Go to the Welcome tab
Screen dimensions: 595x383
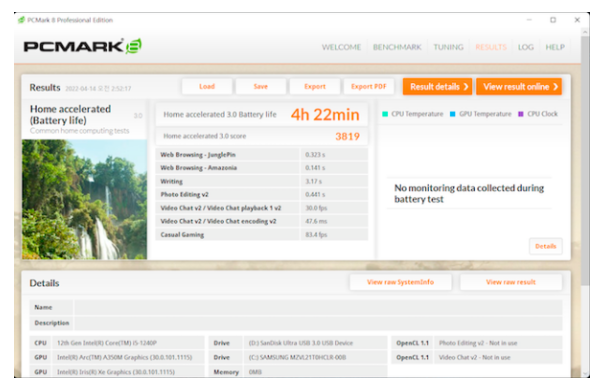point(341,47)
